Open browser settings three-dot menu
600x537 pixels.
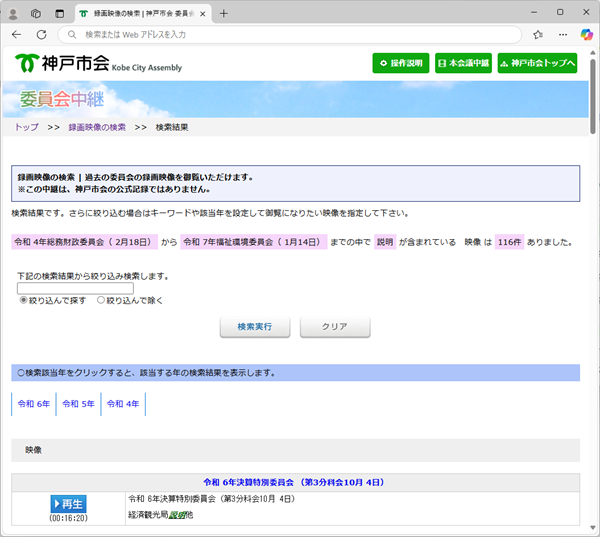(x=563, y=34)
